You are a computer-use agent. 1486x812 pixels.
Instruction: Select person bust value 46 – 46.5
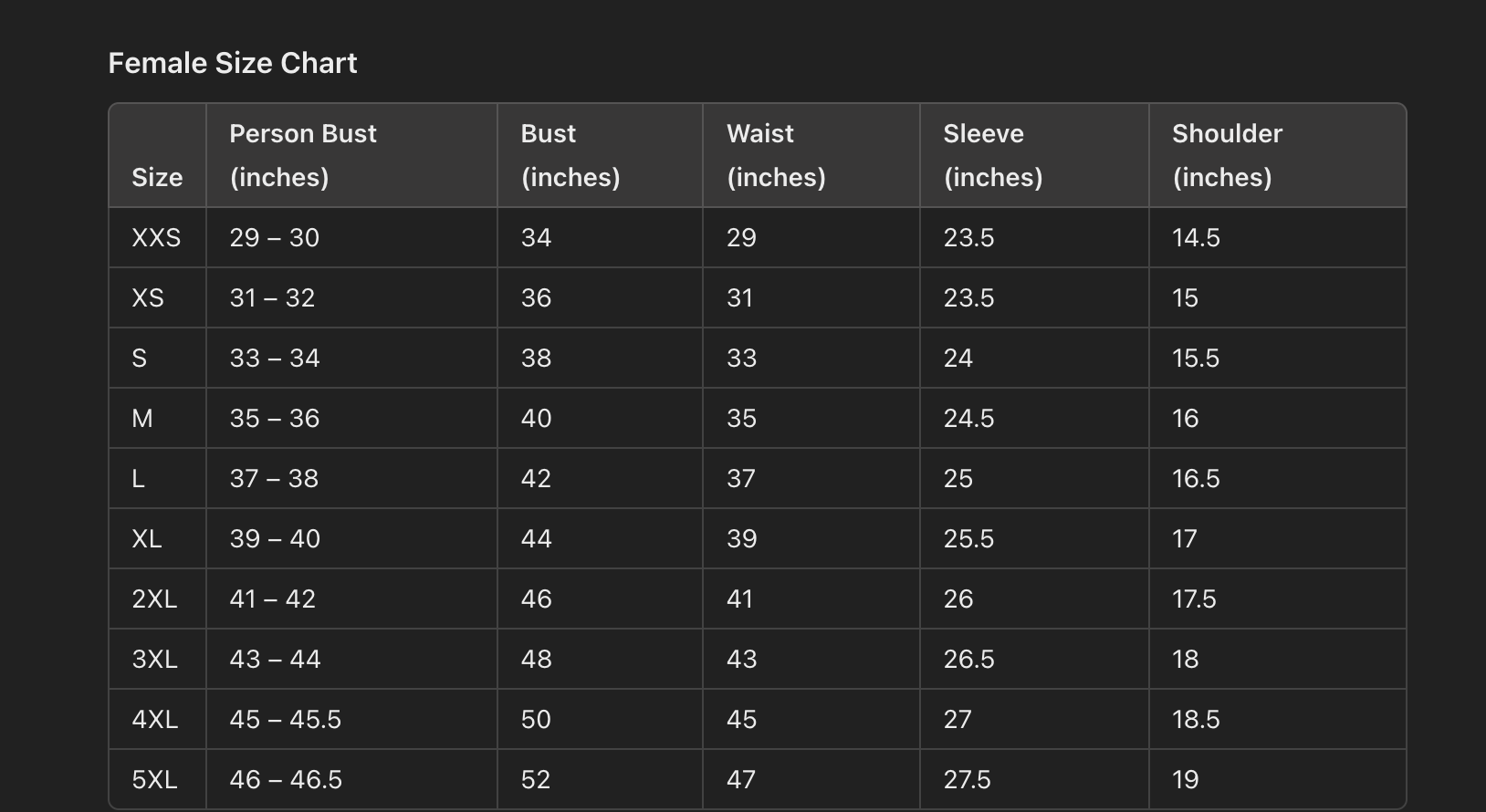click(286, 779)
